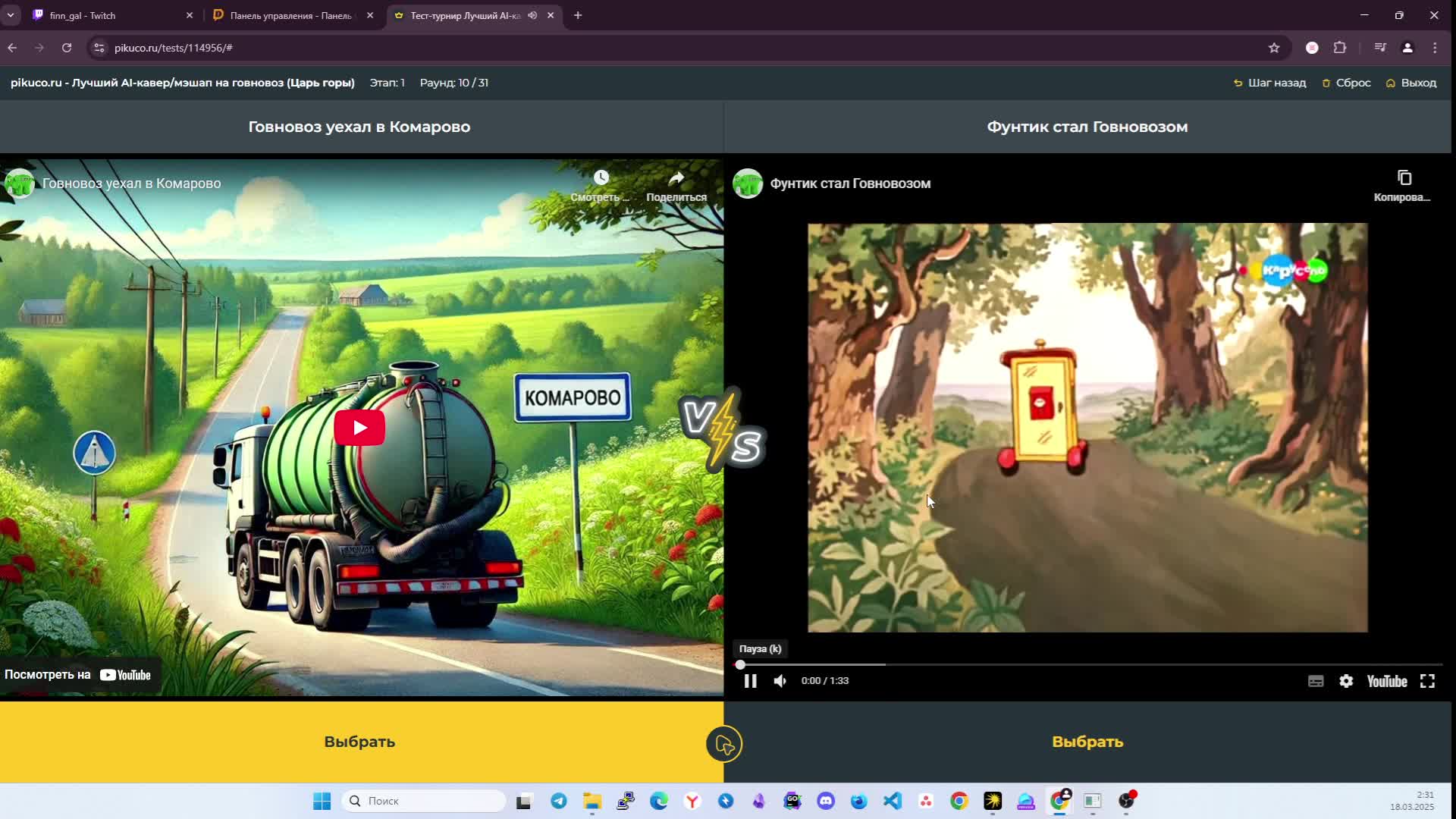
Task: View site information for pikuco.ru
Action: (x=99, y=48)
